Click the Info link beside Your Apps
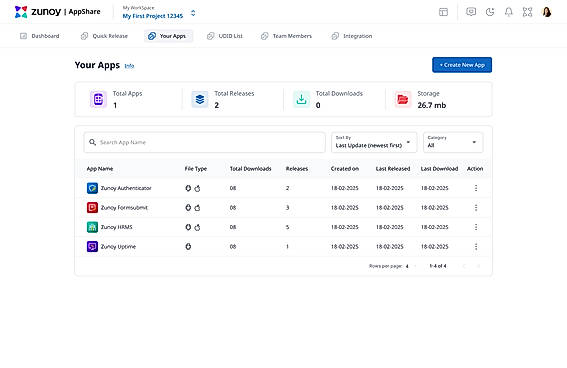 click(129, 66)
